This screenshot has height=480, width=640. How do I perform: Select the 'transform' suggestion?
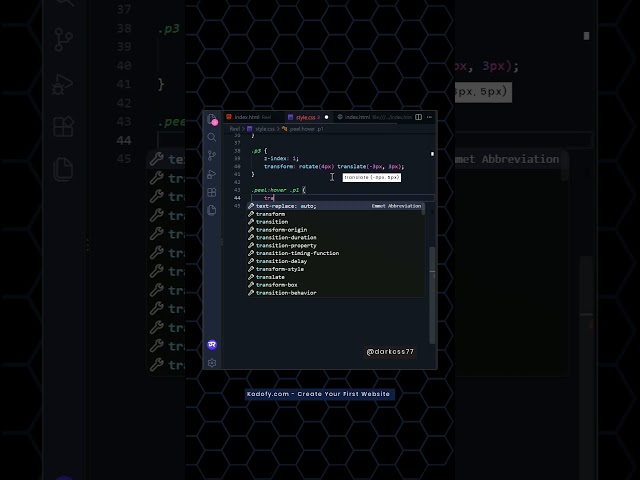336,214
